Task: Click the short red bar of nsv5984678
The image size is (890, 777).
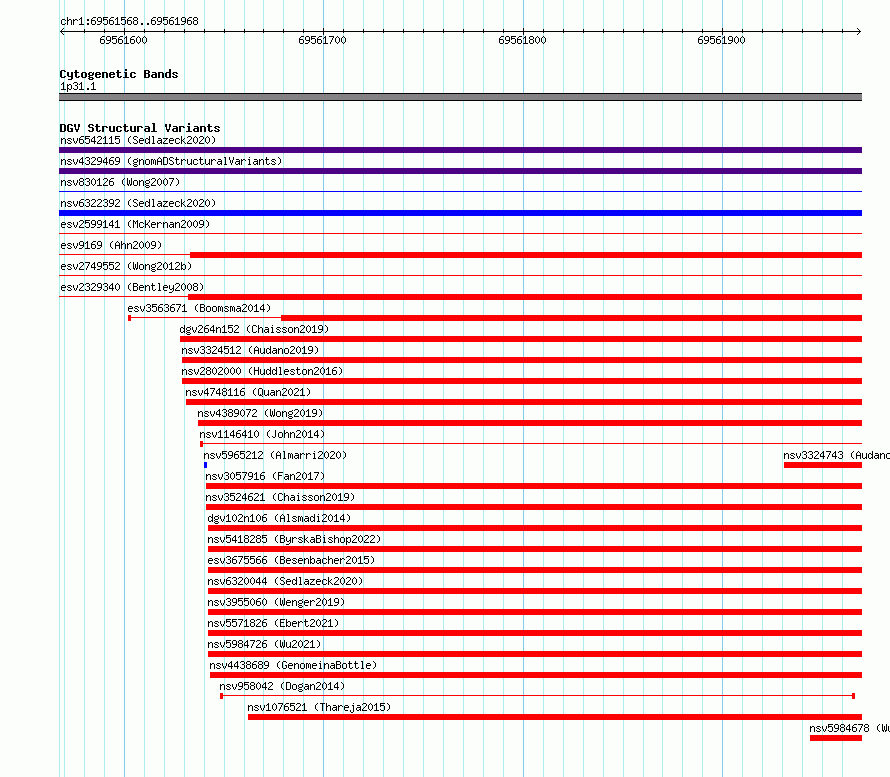Action: pyautogui.click(x=836, y=738)
